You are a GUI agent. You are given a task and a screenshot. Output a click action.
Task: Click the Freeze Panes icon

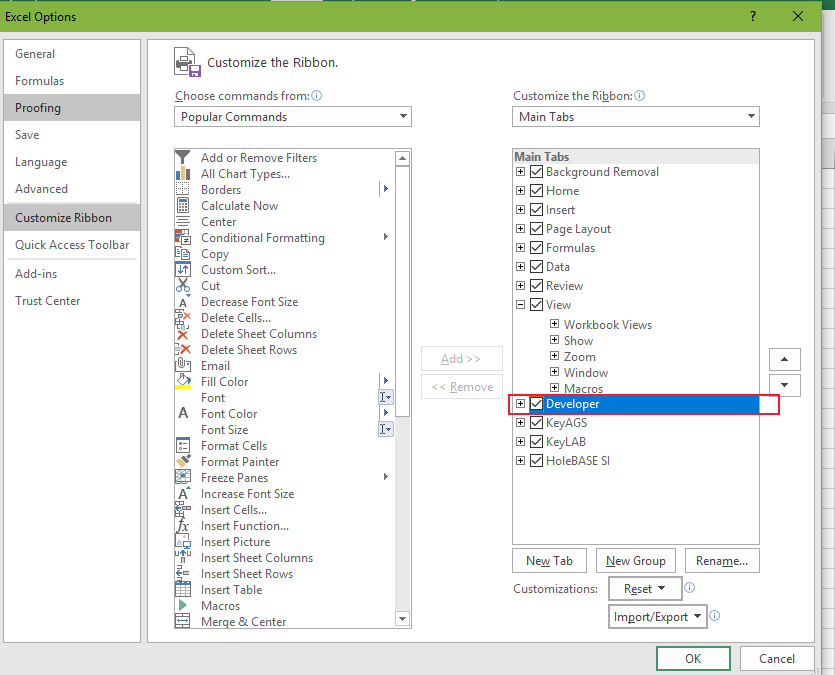pyautogui.click(x=183, y=478)
